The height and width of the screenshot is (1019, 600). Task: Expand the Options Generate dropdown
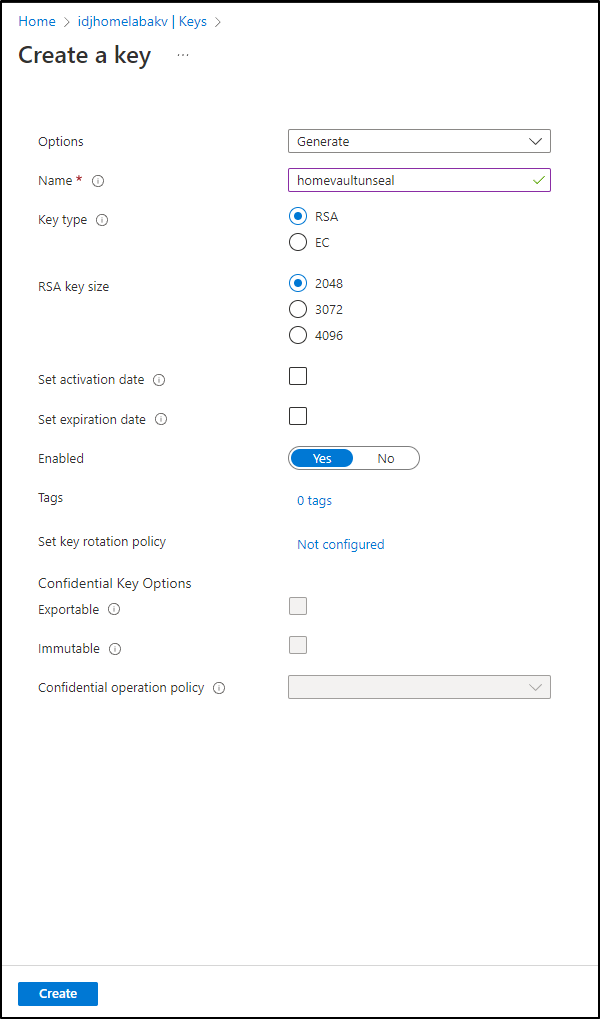click(419, 141)
